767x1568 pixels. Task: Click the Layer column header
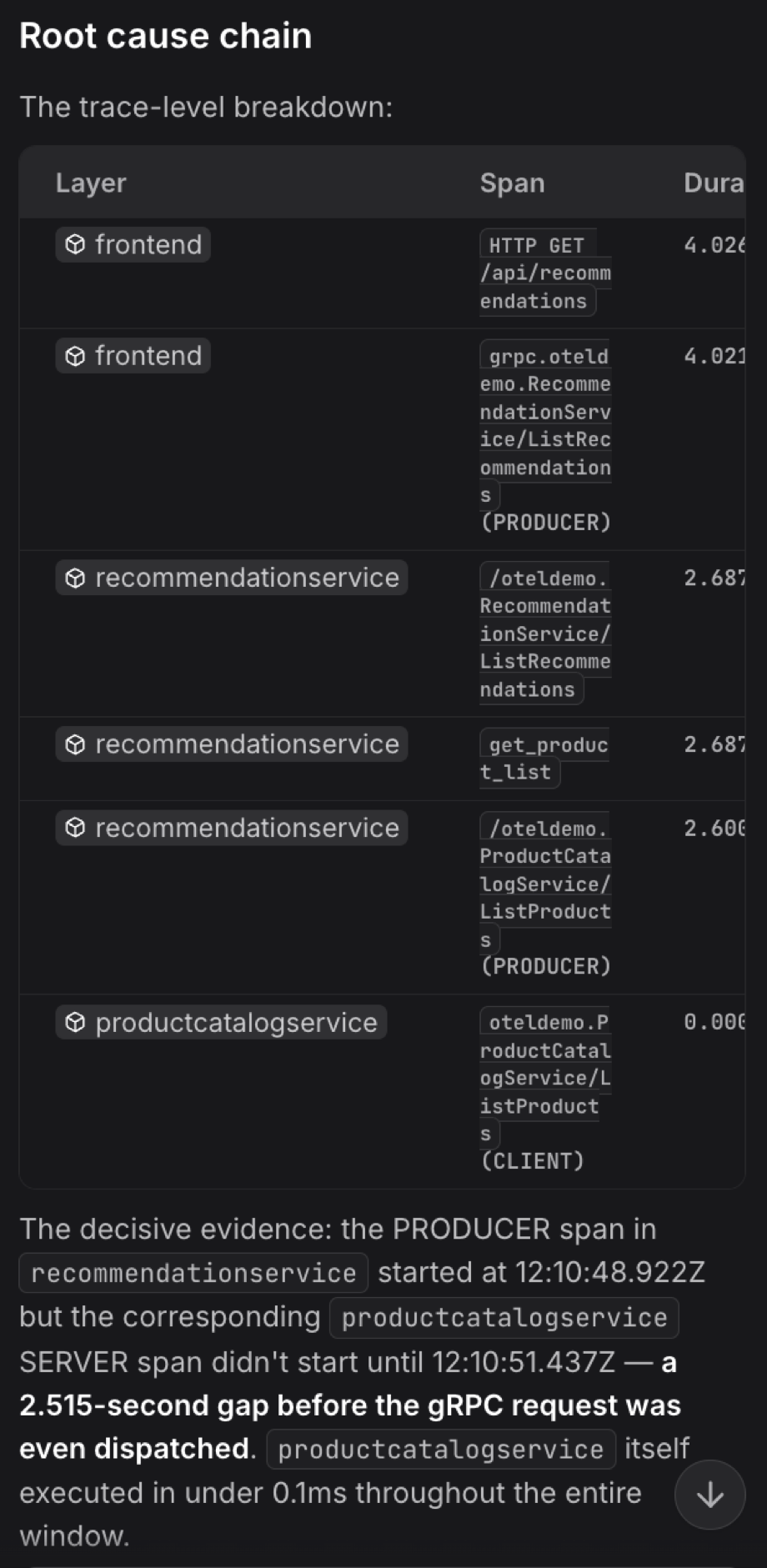(x=91, y=183)
